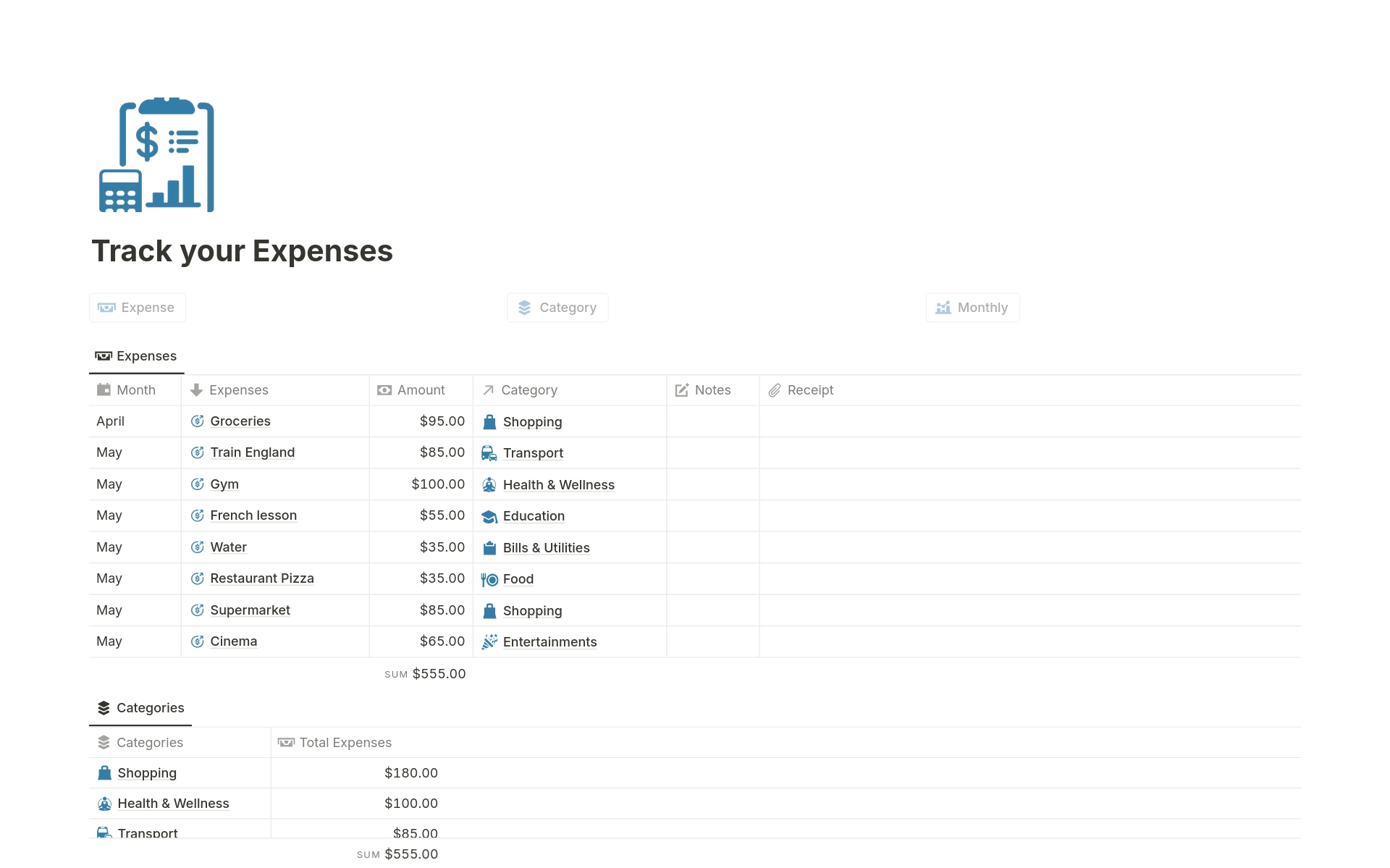Open the Expense view
Image resolution: width=1390 pixels, height=868 pixels.
tap(137, 307)
